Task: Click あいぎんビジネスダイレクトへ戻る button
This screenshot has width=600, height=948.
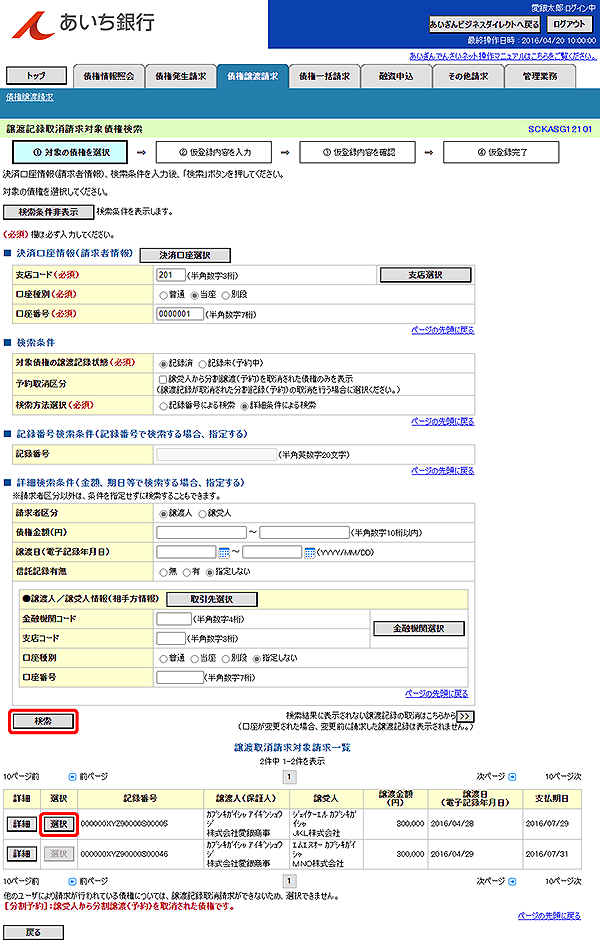Action: tap(484, 24)
